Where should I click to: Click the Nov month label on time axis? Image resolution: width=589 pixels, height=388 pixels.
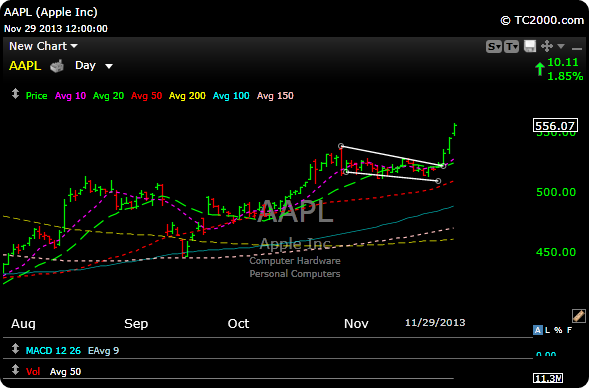[356, 324]
